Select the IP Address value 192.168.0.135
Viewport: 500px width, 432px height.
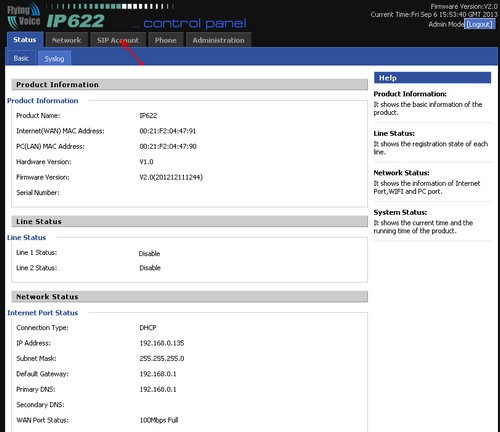coord(162,343)
